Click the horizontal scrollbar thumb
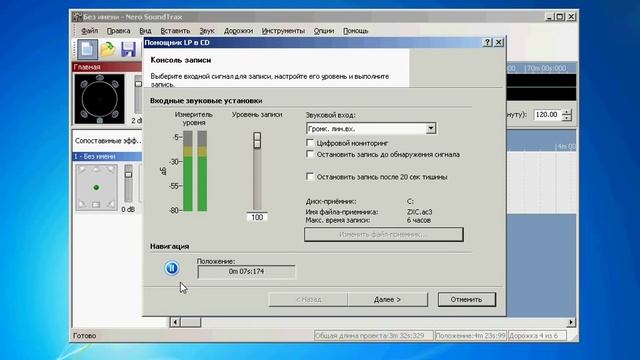The height and width of the screenshot is (360, 640). (191, 322)
